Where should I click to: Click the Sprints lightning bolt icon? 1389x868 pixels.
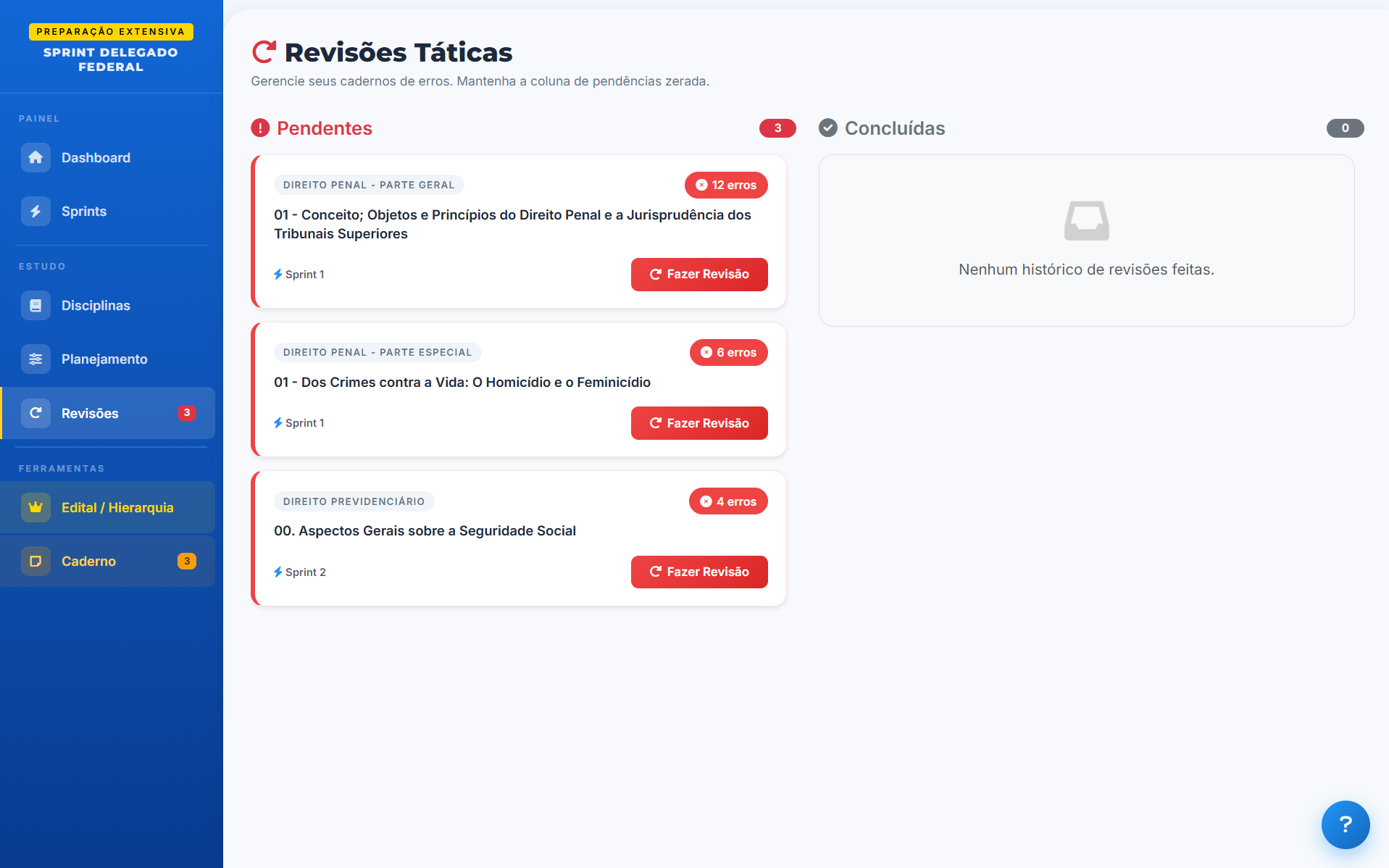click(36, 212)
